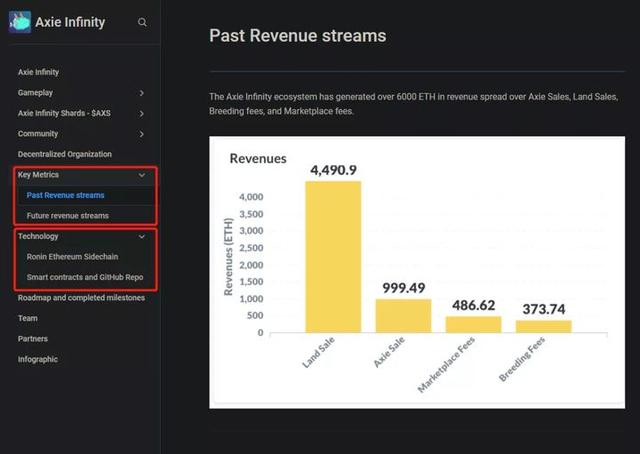
Task: Expand the Community chevron
Action: click(141, 134)
